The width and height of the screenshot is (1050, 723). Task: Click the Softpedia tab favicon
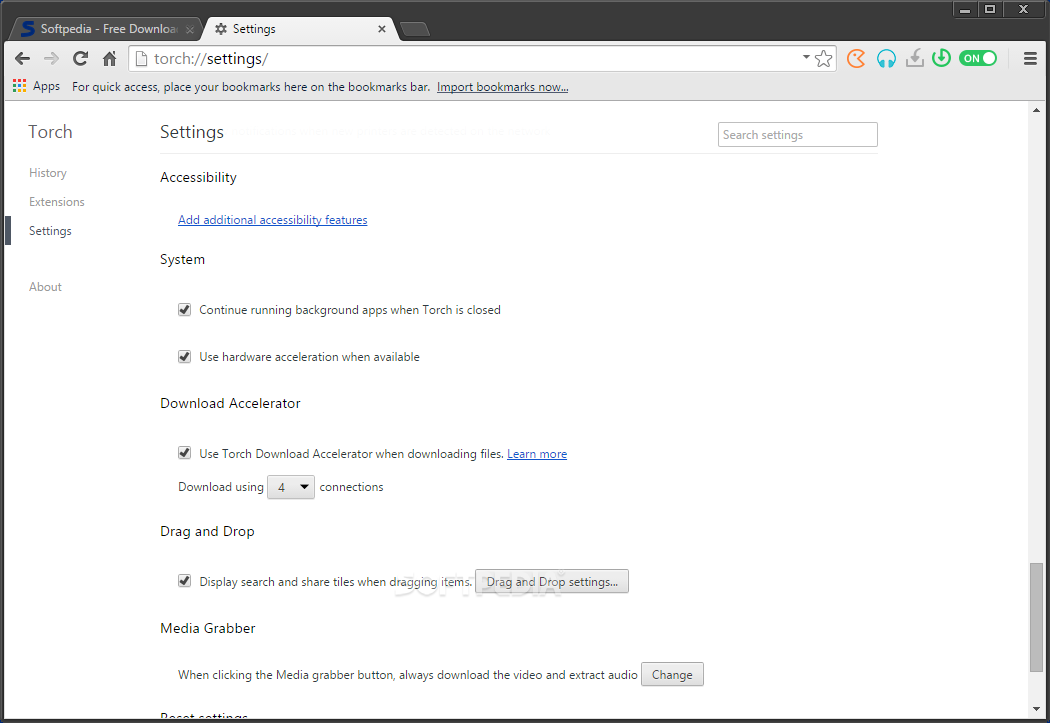27,29
